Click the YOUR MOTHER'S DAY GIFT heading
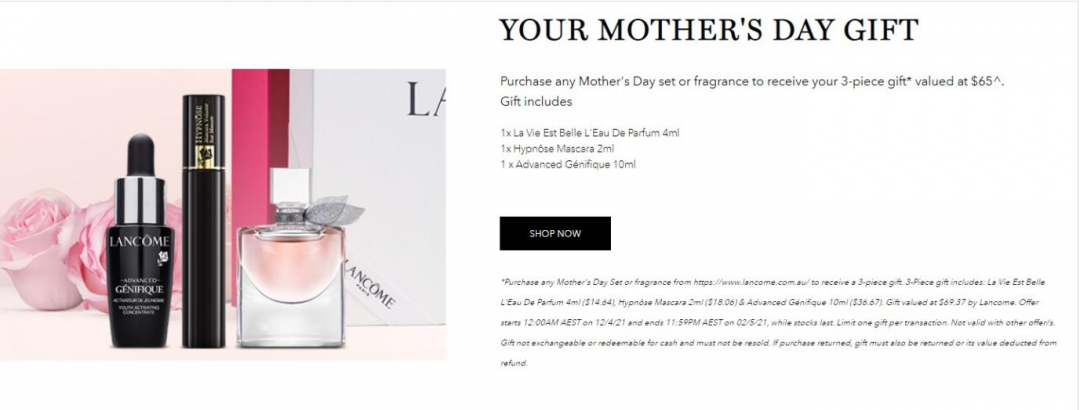Image resolution: width=1080 pixels, height=410 pixels. pos(709,30)
